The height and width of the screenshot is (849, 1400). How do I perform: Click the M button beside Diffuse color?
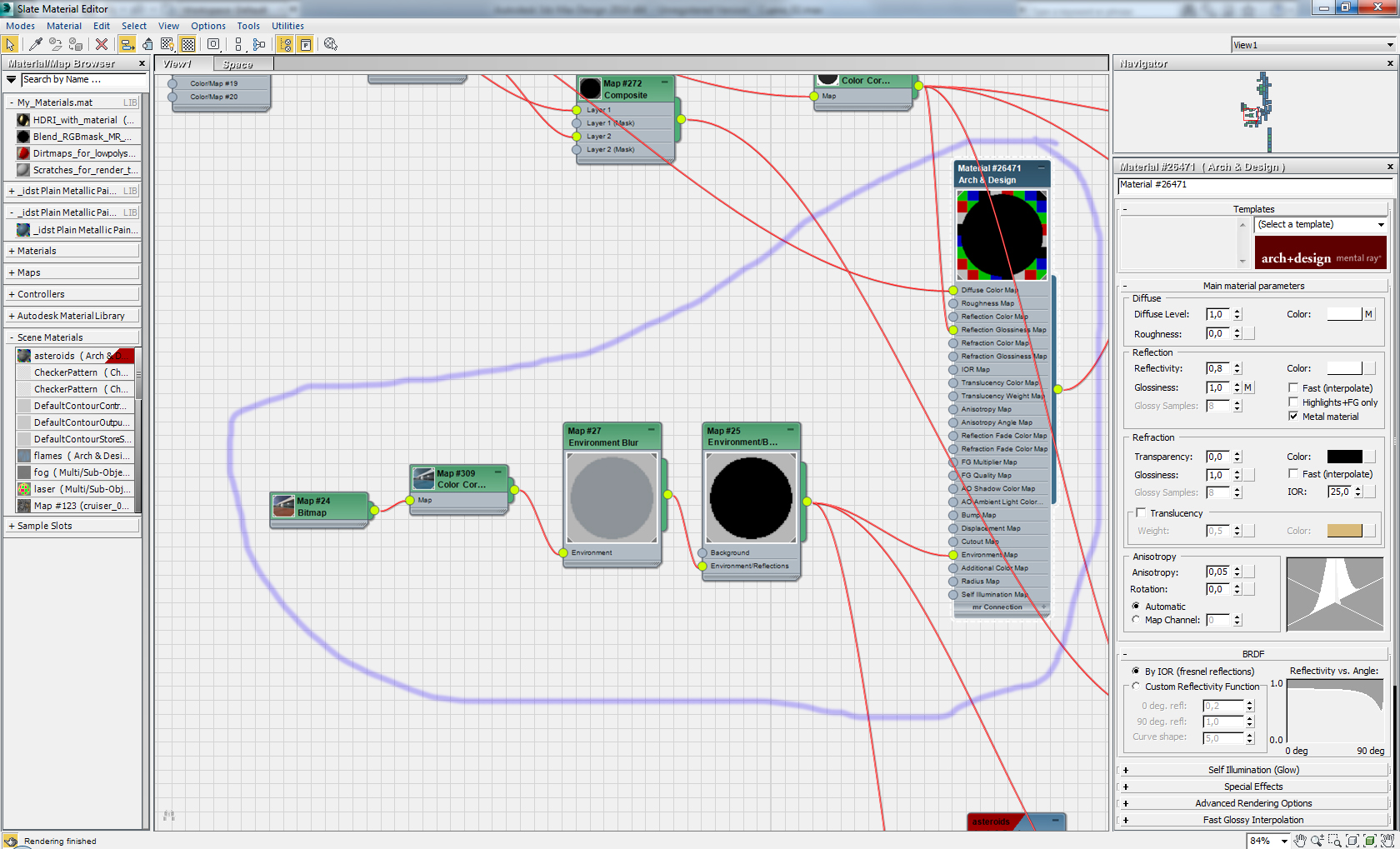click(x=1368, y=314)
